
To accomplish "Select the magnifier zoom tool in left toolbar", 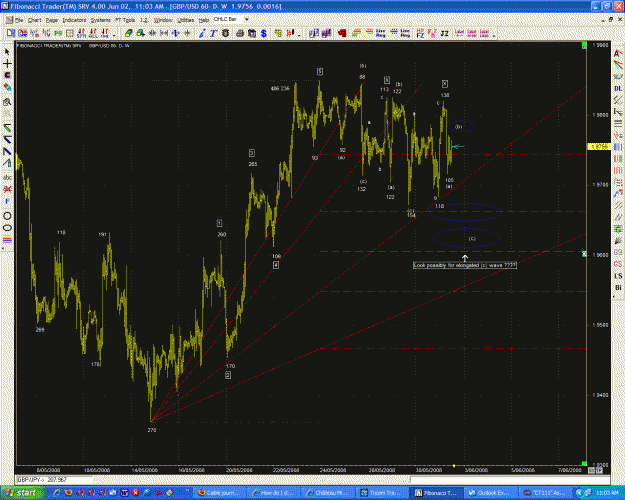I will (7, 102).
